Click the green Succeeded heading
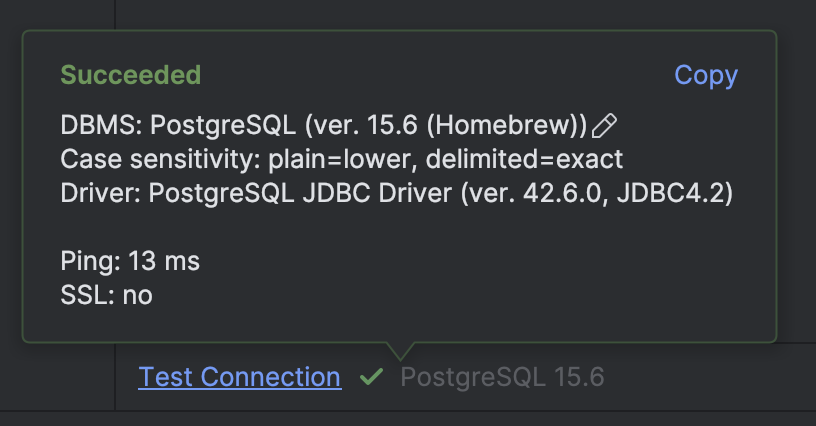 point(131,75)
